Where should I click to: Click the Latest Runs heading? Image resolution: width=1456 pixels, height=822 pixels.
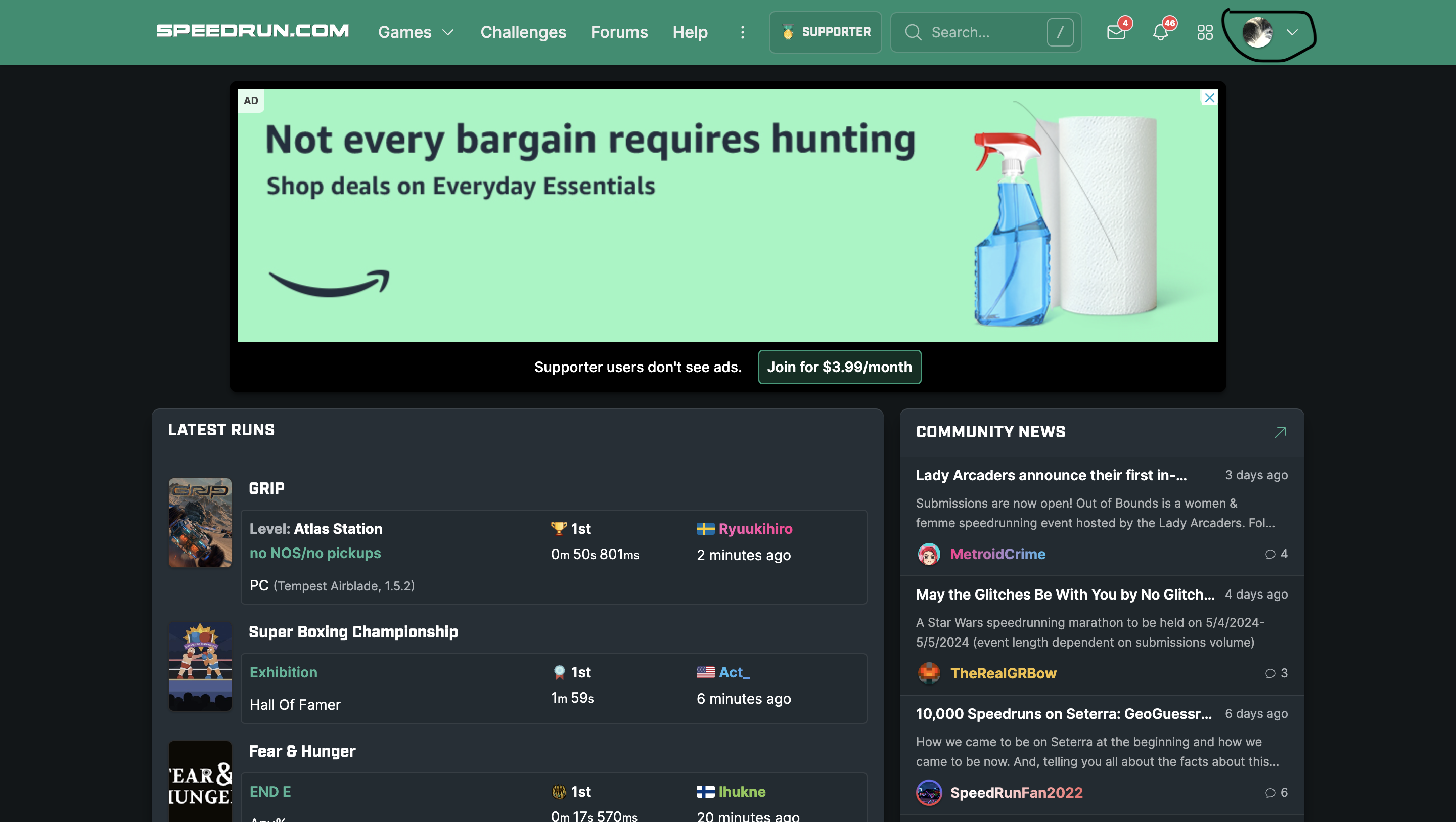pyautogui.click(x=221, y=430)
